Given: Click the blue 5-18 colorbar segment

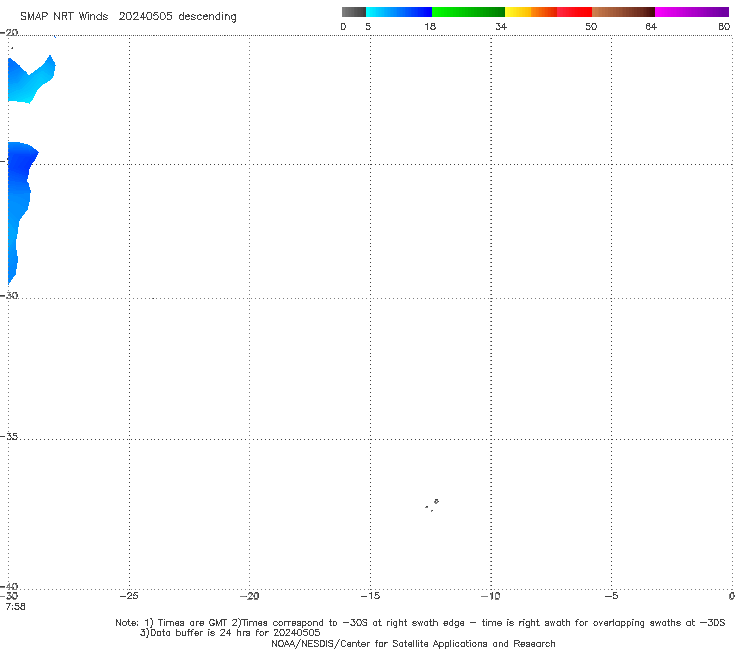Looking at the screenshot, I should coord(399,12).
